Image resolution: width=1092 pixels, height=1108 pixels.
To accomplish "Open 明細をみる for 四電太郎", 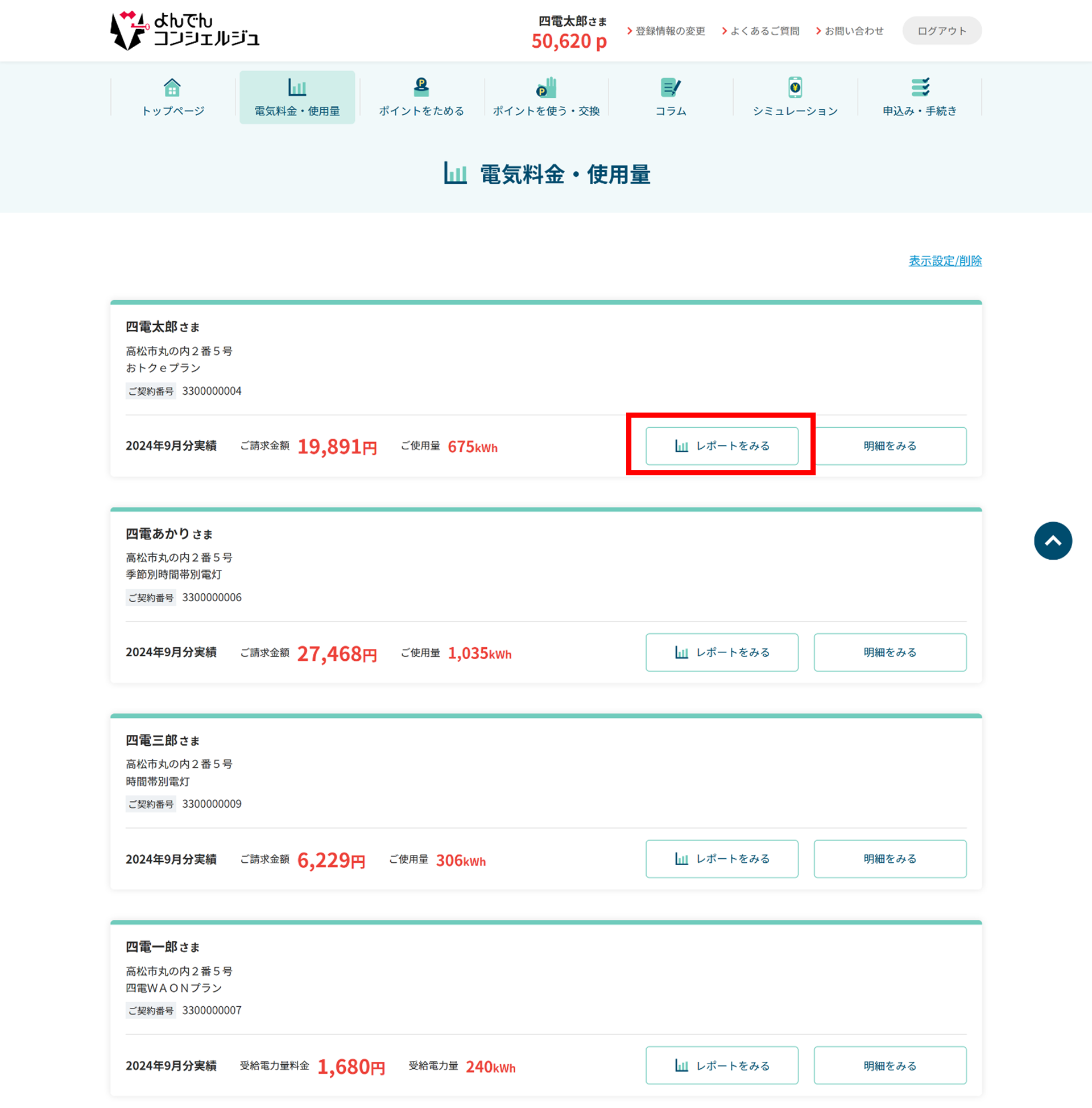I will click(x=890, y=445).
